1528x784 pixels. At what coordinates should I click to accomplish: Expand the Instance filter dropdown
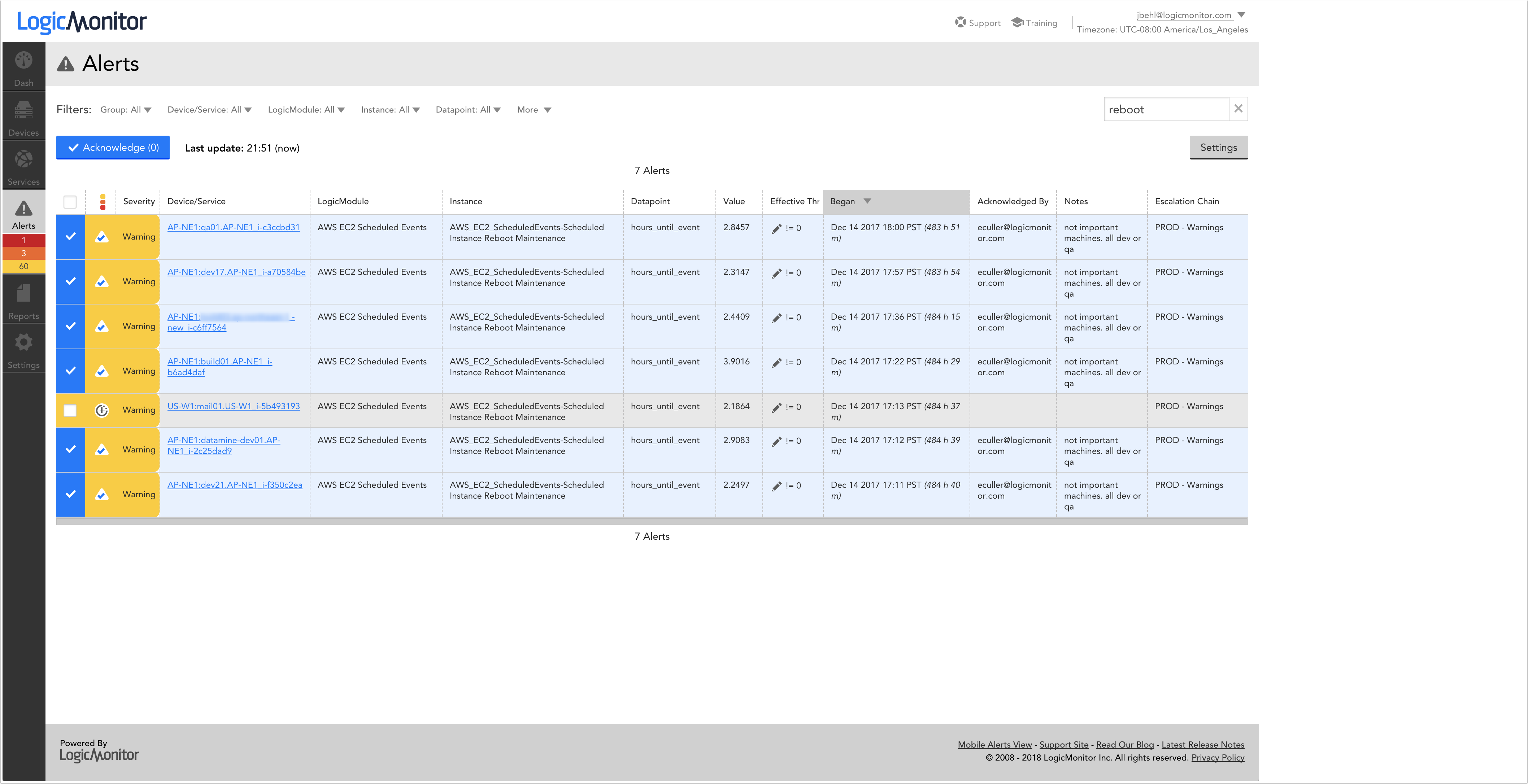pyautogui.click(x=390, y=110)
